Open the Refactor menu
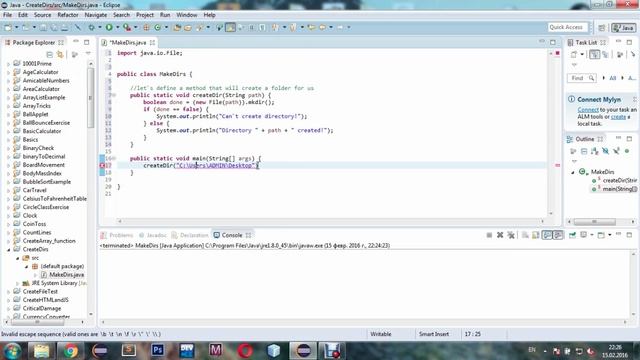 pyautogui.click(x=68, y=15)
